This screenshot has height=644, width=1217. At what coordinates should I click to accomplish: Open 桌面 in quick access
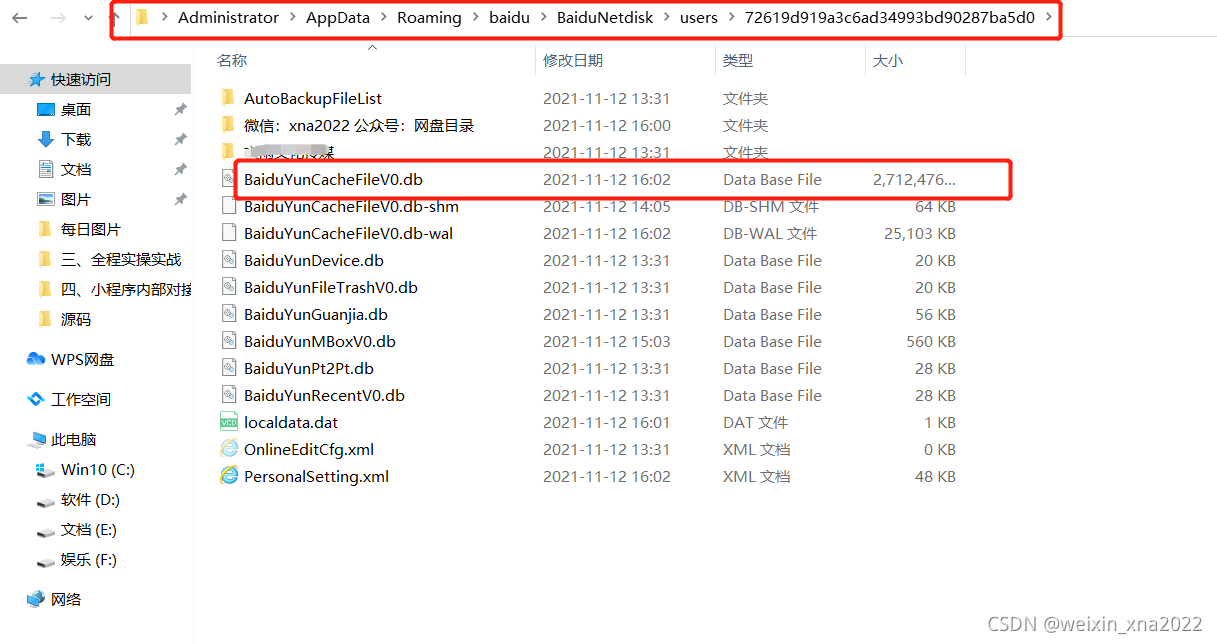pos(76,109)
